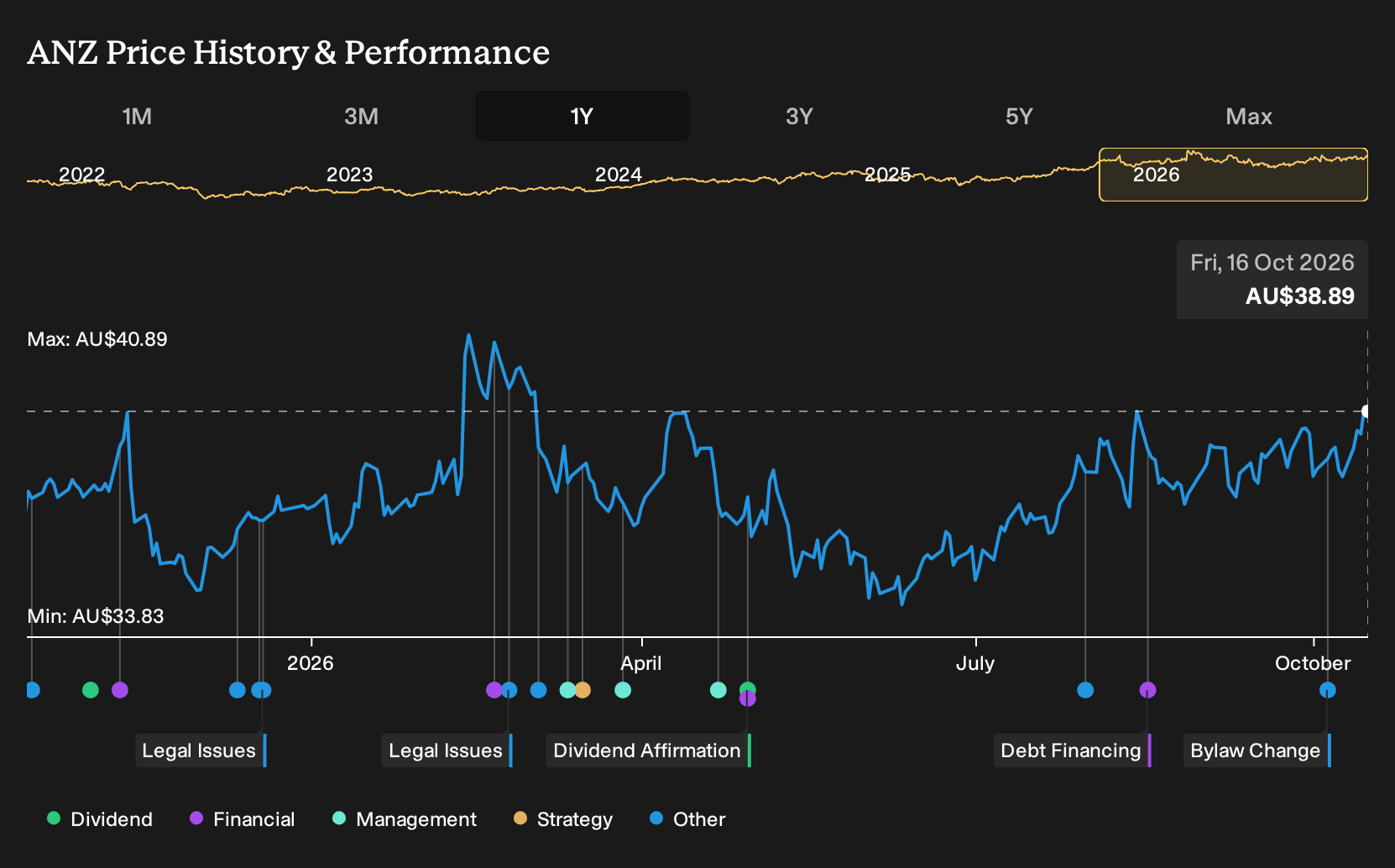The width and height of the screenshot is (1395, 868).
Task: Select purple Financial marker above Debt Financing label
Action: pyautogui.click(x=1147, y=690)
